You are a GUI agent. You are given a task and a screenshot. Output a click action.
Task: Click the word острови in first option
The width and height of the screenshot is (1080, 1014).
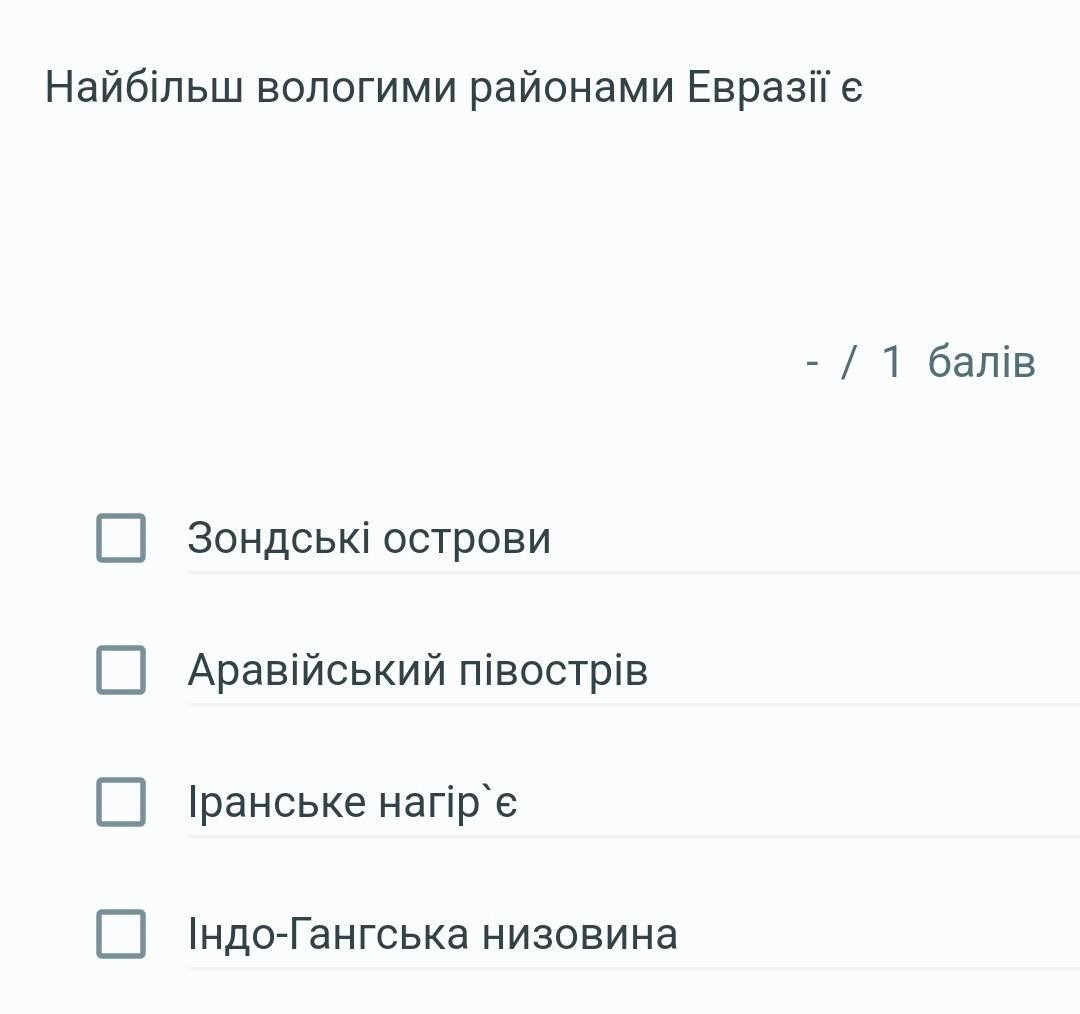tap(467, 539)
